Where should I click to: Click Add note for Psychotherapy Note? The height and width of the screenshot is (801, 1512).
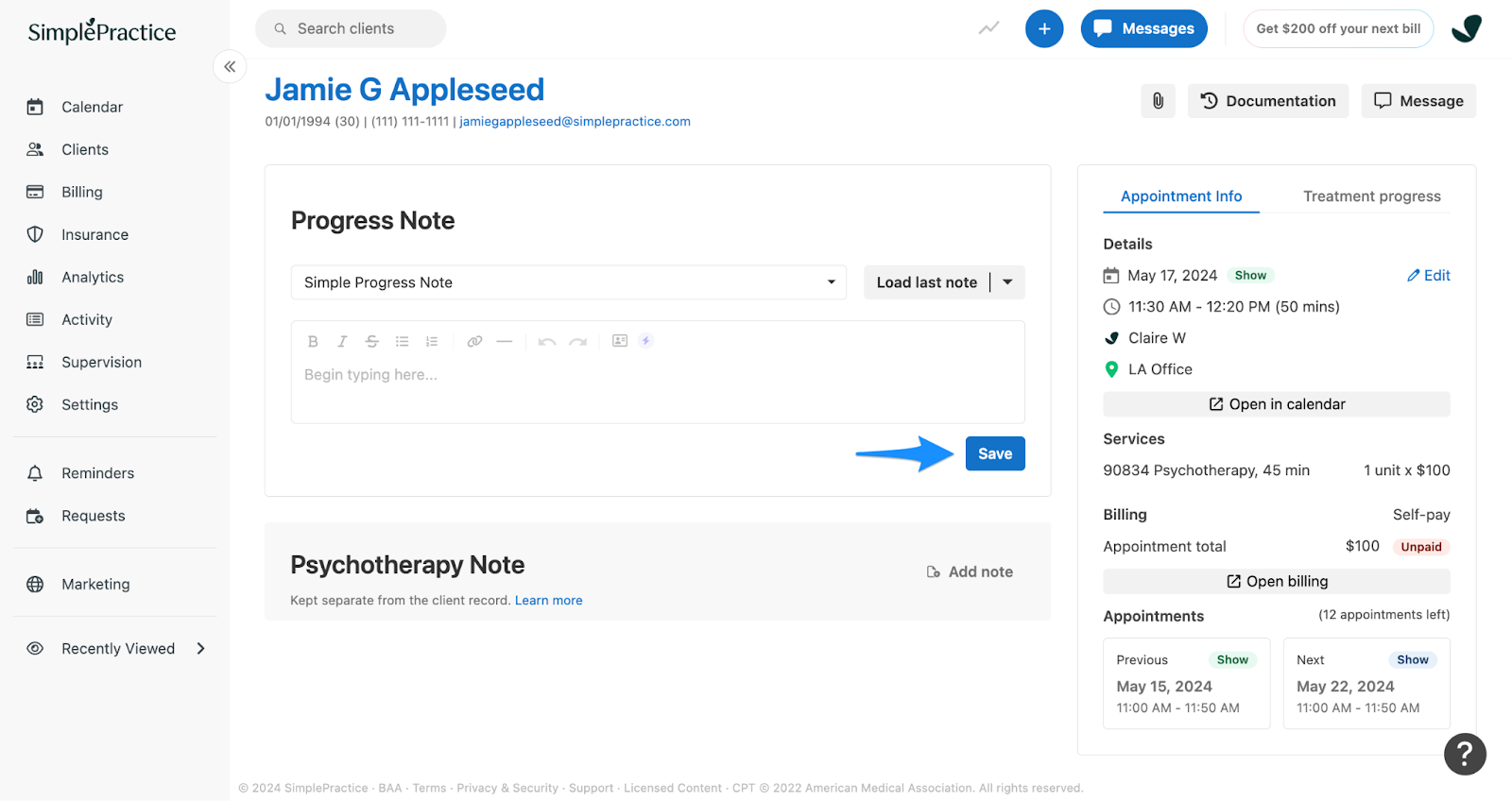(970, 571)
